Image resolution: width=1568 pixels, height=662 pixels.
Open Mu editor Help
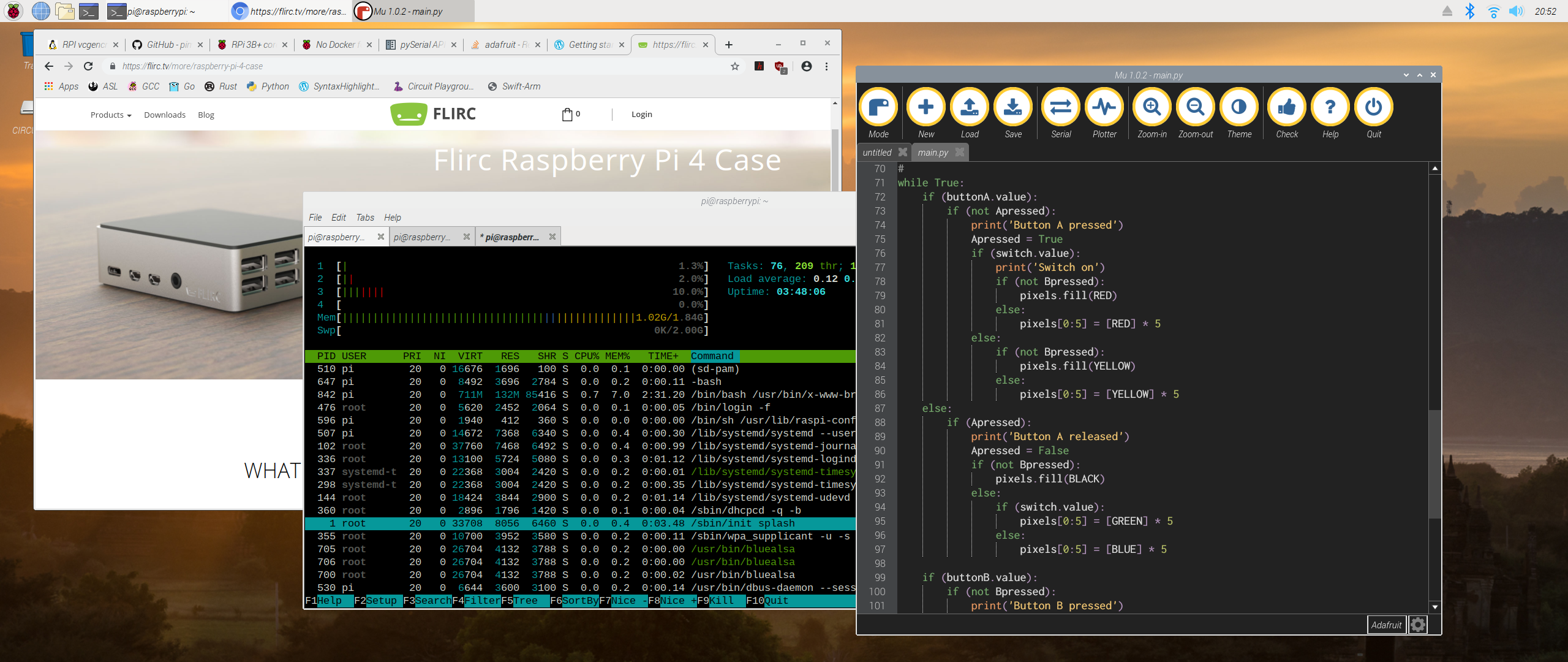pyautogui.click(x=1330, y=113)
